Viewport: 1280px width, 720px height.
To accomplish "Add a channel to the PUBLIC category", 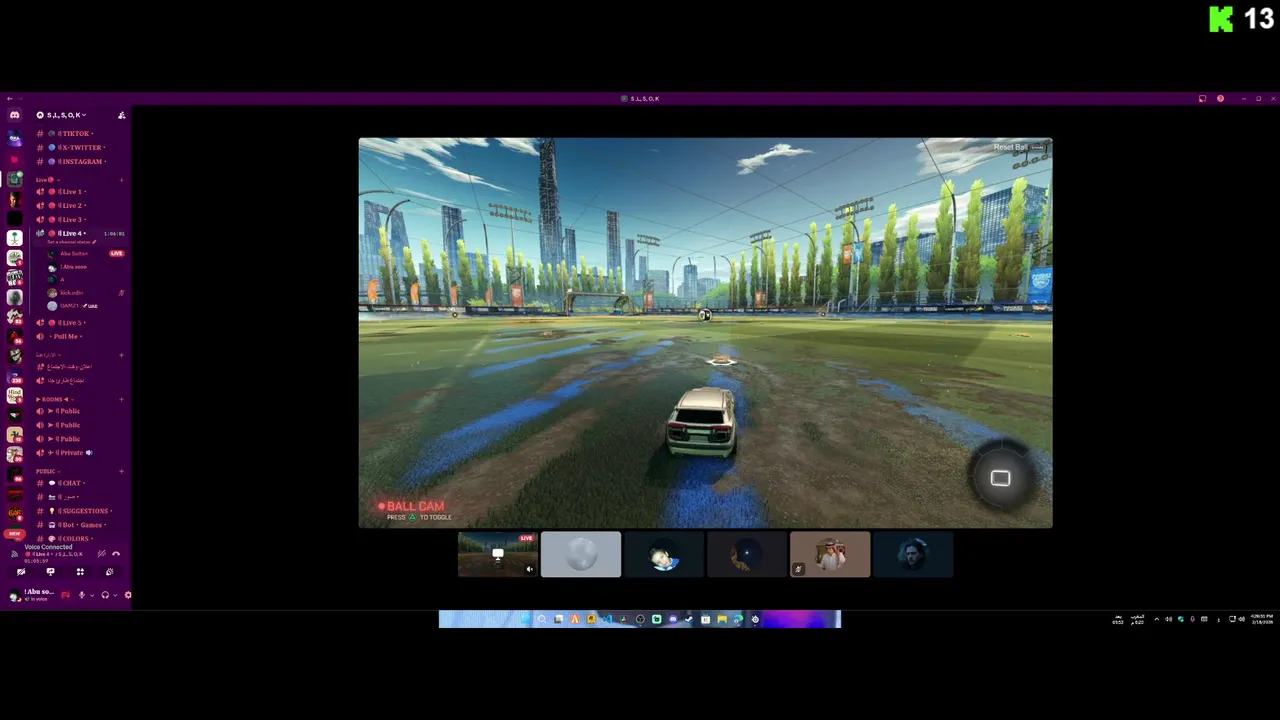I will (x=122, y=471).
